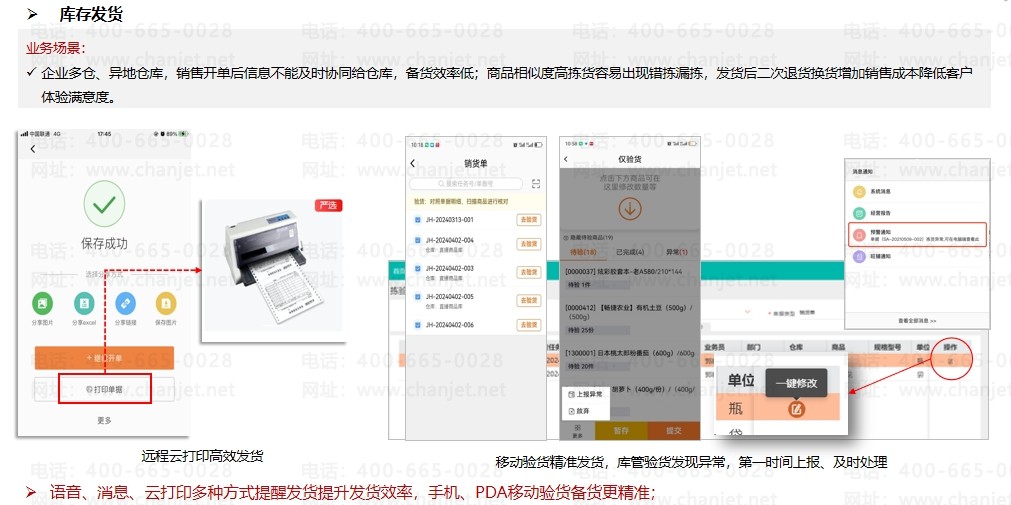Viewport: 1011px width, 505px height.
Task: Tap document icon of JH-20240402-004
Action: (x=418, y=240)
